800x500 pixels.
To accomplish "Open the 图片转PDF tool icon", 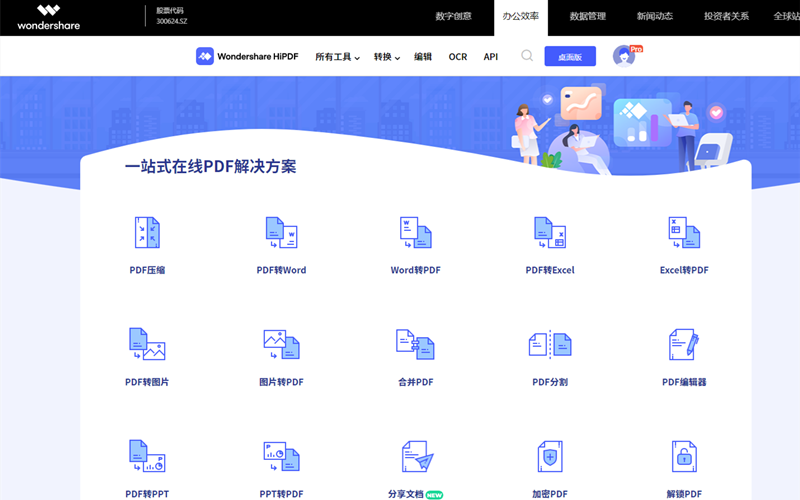I will tap(281, 344).
